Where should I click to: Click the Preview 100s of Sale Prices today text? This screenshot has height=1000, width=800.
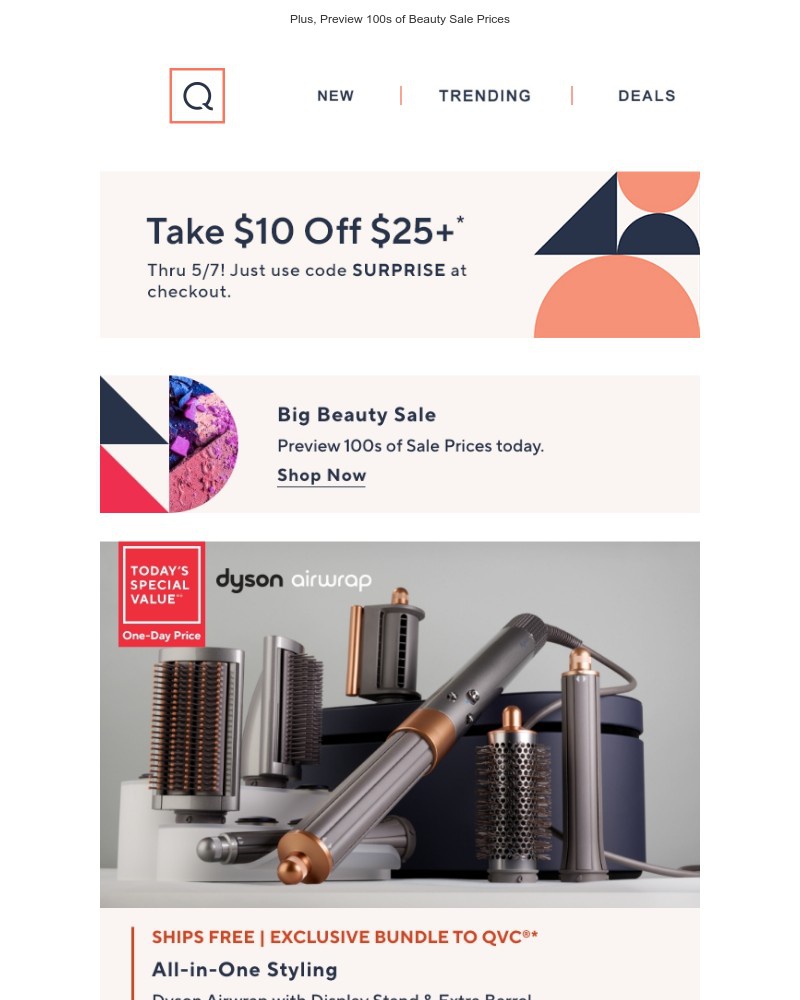410,446
